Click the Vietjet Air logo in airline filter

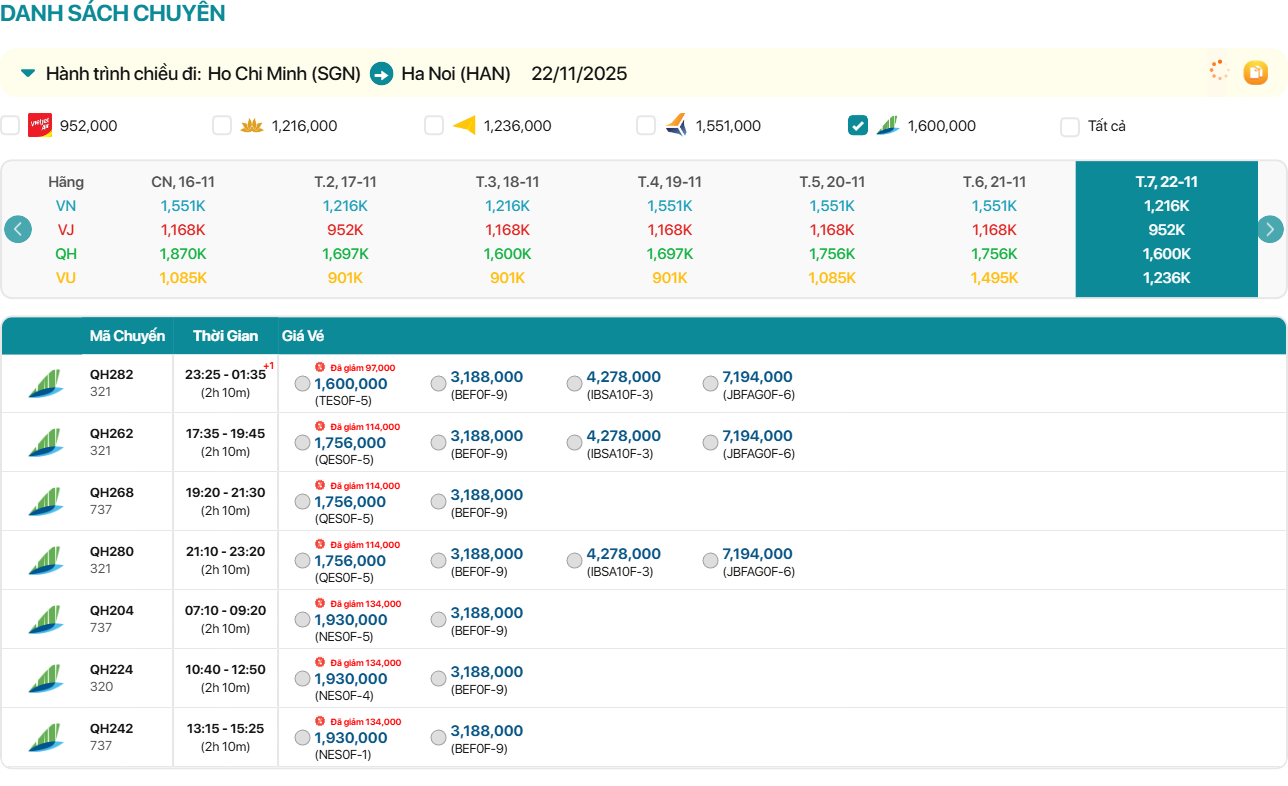[40, 125]
